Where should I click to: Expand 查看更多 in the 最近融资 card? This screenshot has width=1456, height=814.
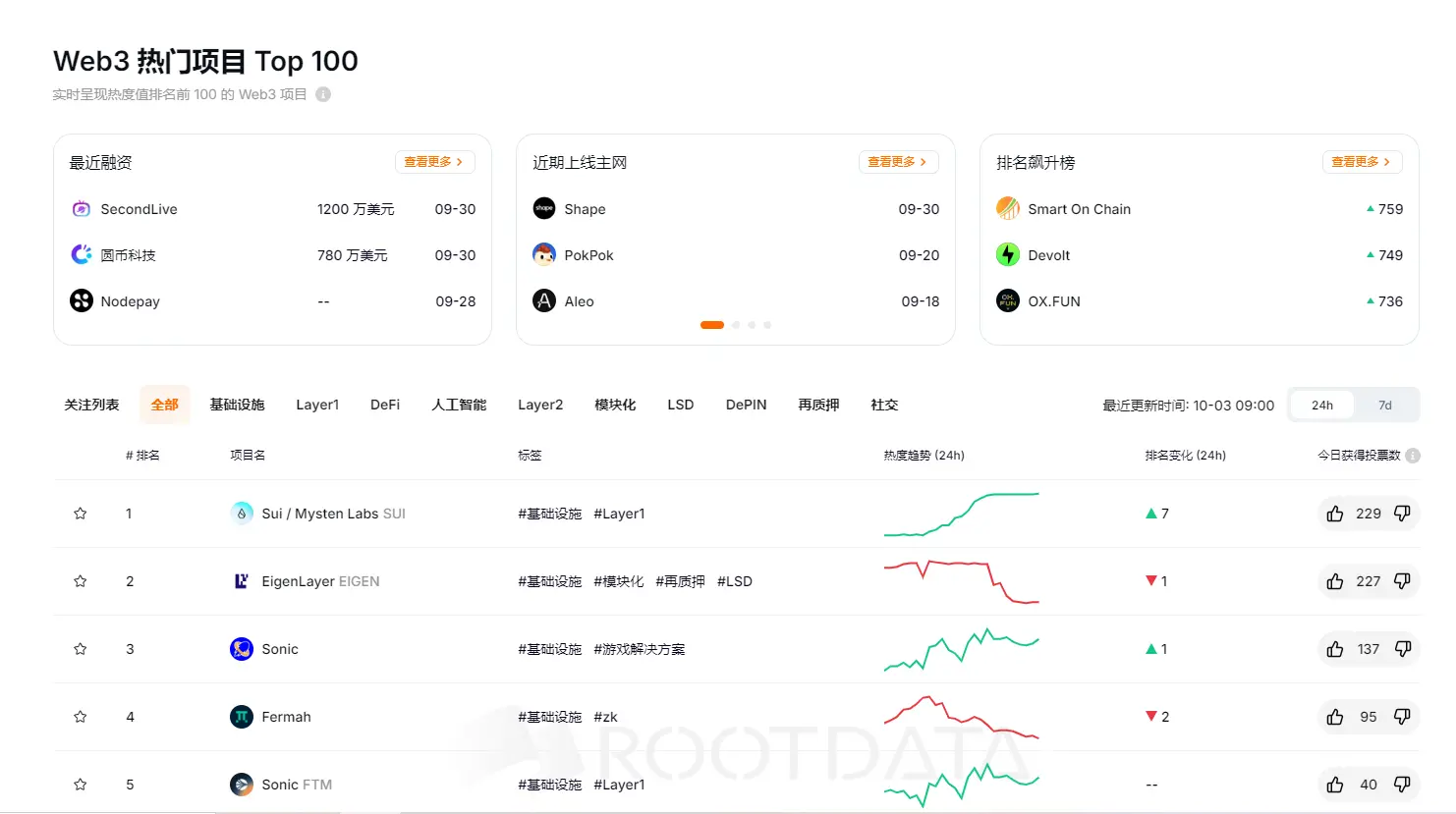pyautogui.click(x=435, y=162)
